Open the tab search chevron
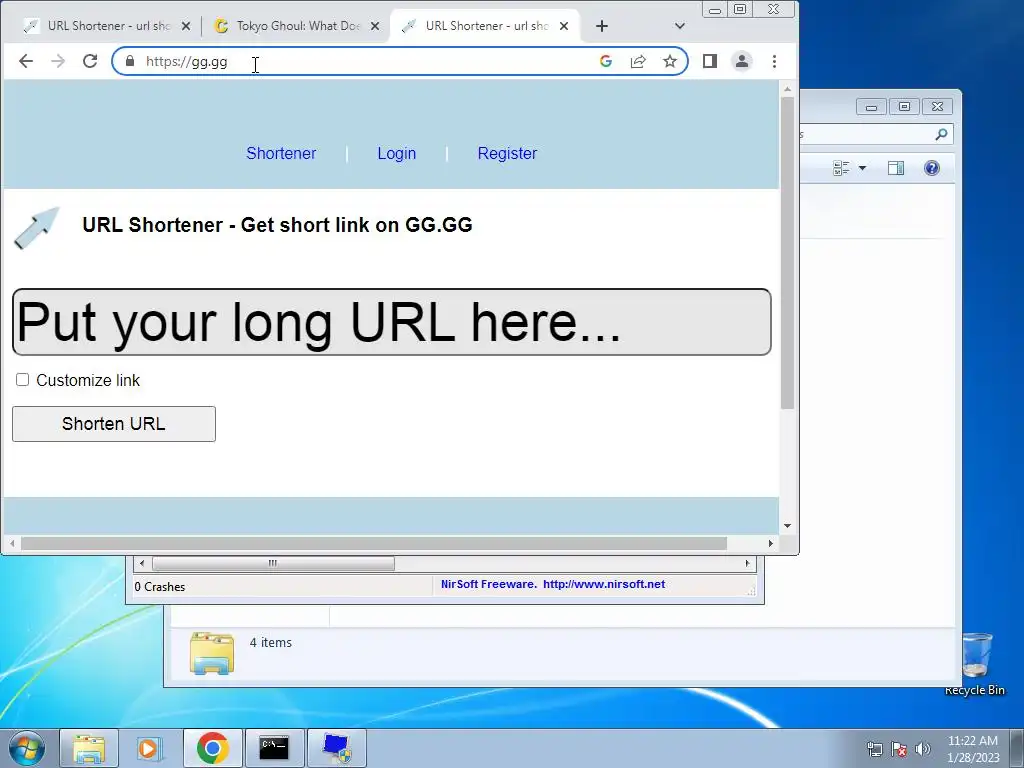 coord(679,26)
